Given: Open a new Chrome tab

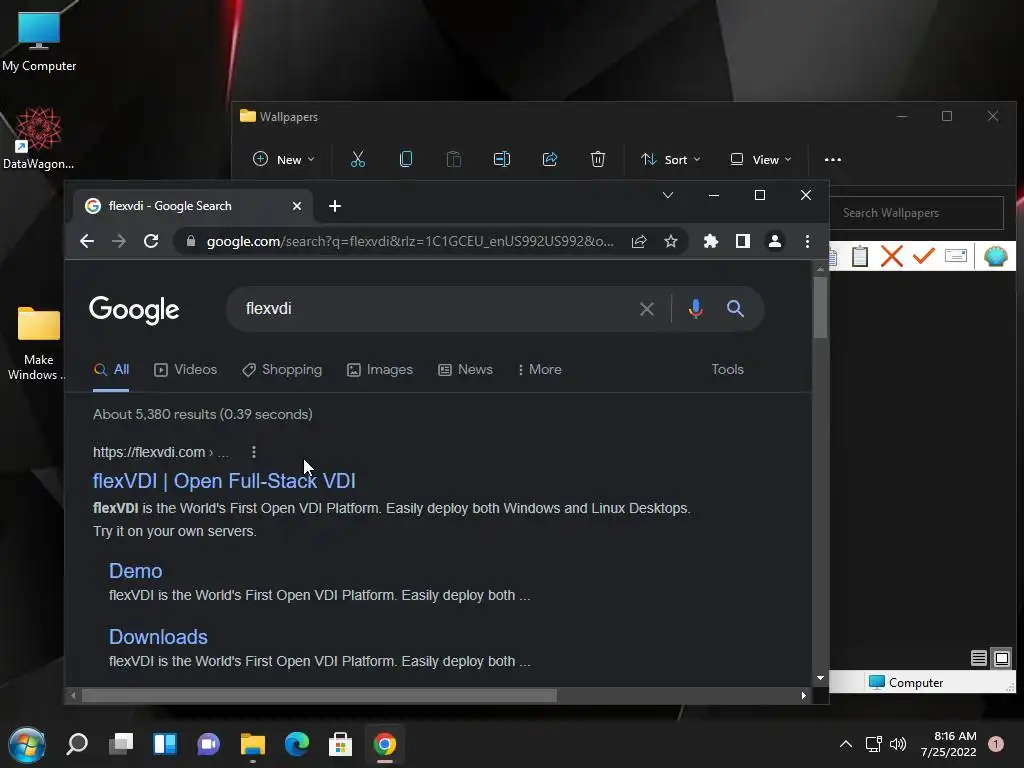Looking at the screenshot, I should 335,206.
